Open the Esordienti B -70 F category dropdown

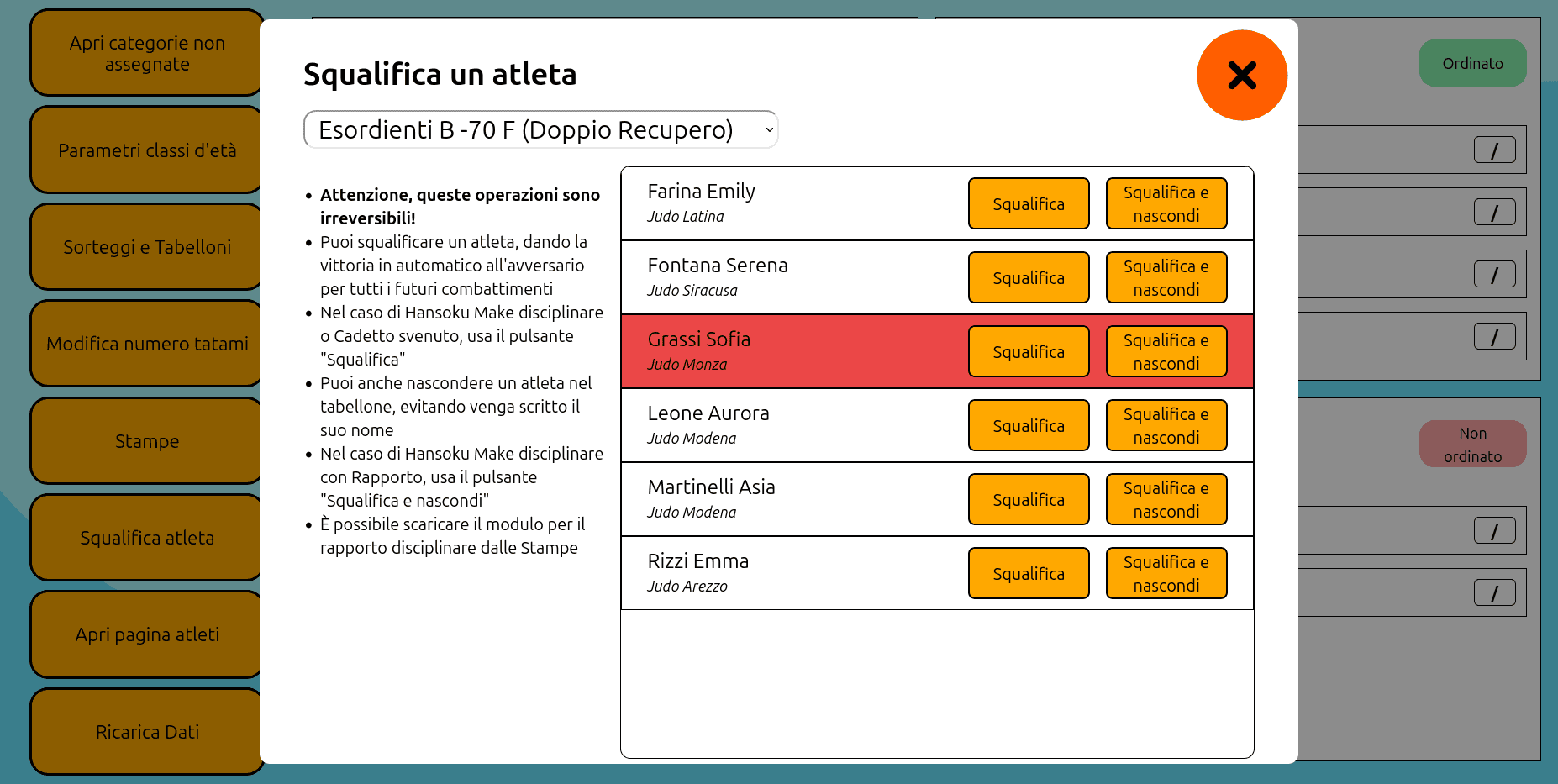pyautogui.click(x=540, y=130)
